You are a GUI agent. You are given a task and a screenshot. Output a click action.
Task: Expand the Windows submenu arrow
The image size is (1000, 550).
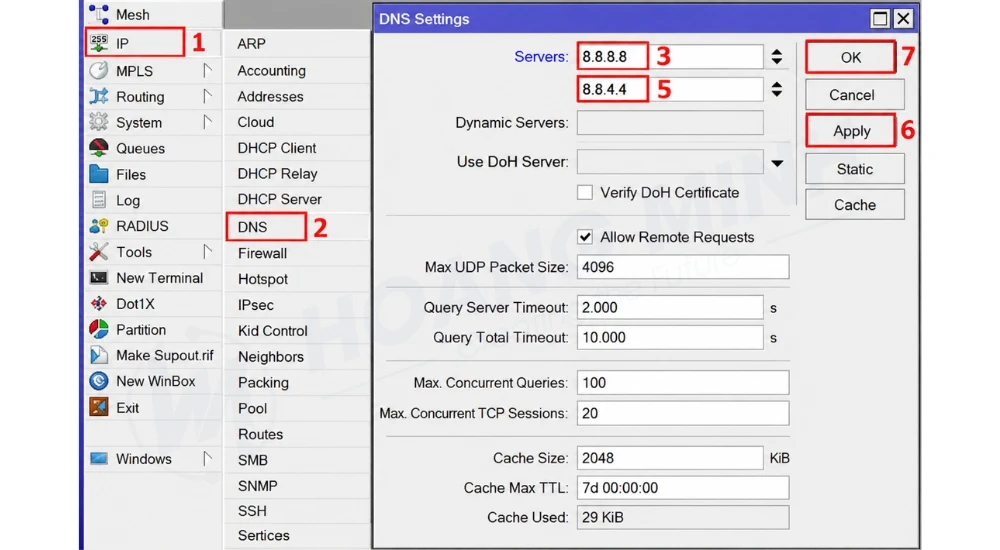(x=207, y=459)
